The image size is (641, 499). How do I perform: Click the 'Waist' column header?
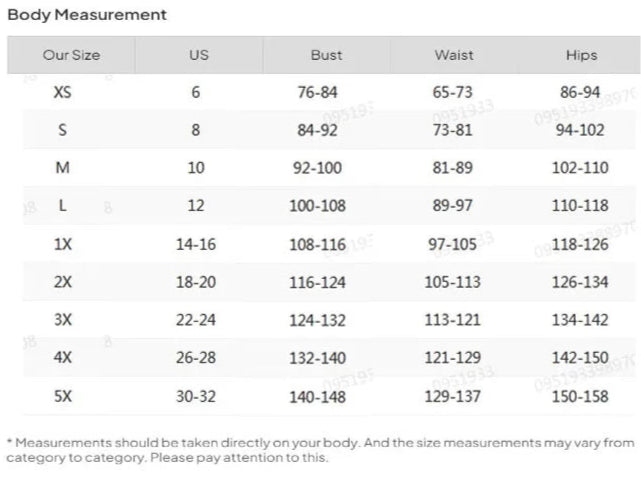(453, 55)
